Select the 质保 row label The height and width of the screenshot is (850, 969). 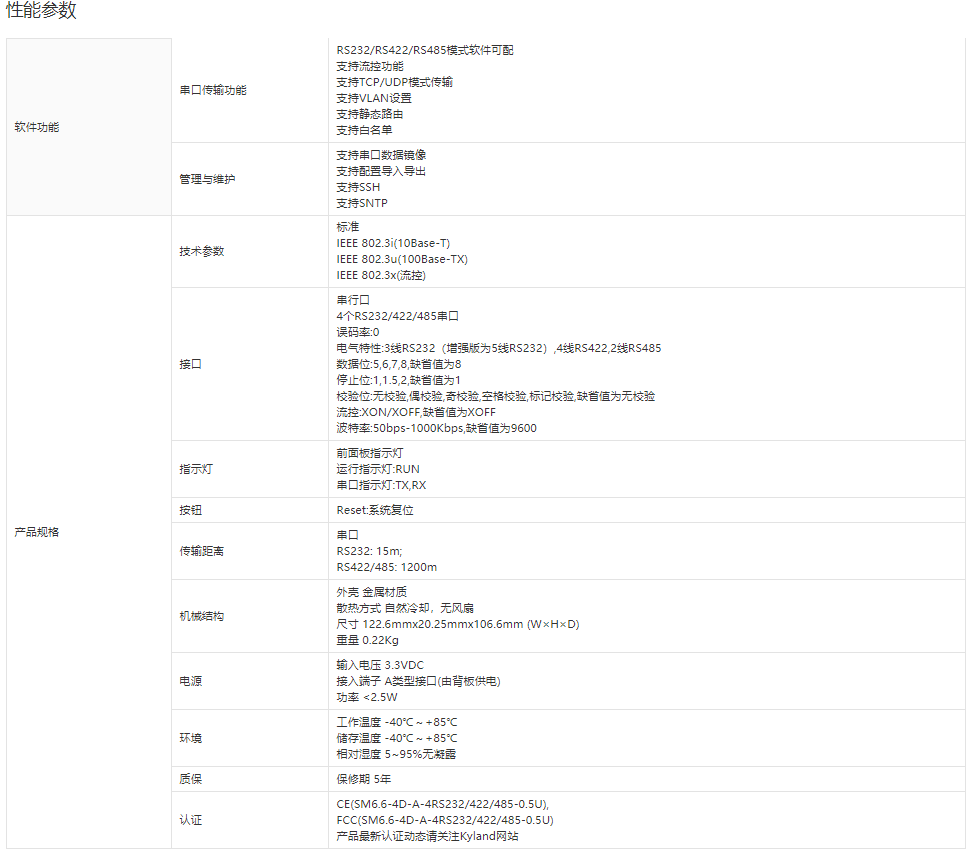[190, 779]
